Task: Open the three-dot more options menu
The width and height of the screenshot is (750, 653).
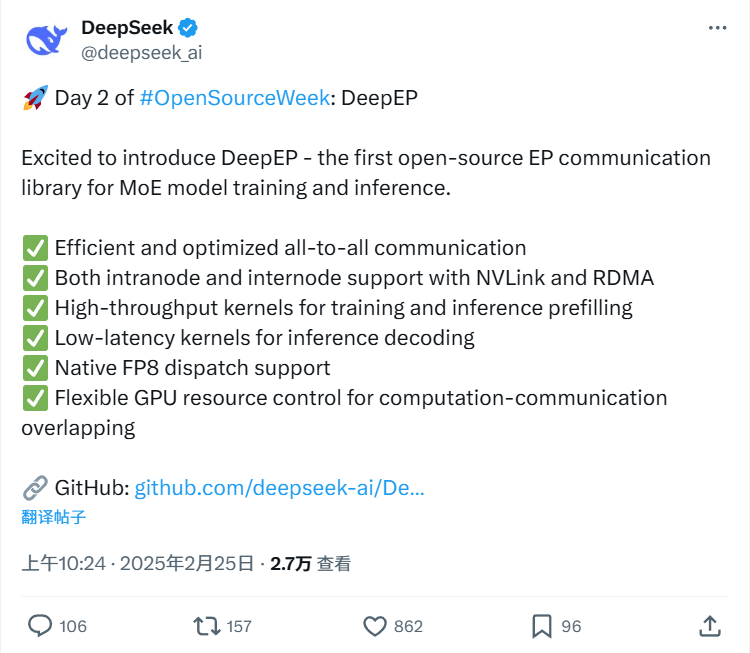Action: tap(717, 28)
